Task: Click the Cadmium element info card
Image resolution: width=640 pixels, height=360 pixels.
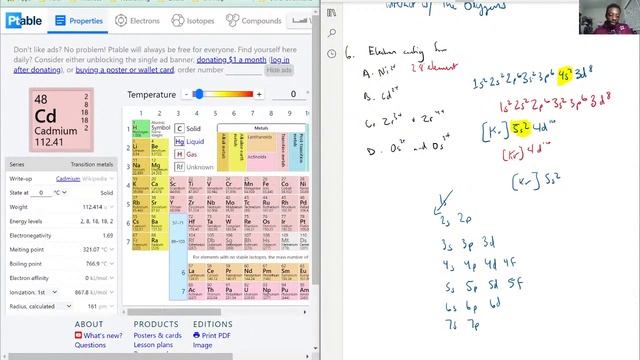Action: tap(61, 120)
